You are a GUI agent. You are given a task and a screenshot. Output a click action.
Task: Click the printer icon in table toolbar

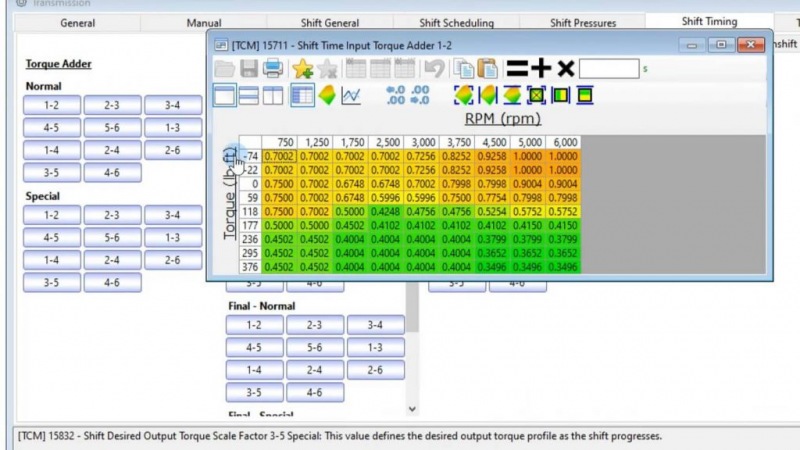pyautogui.click(x=273, y=69)
